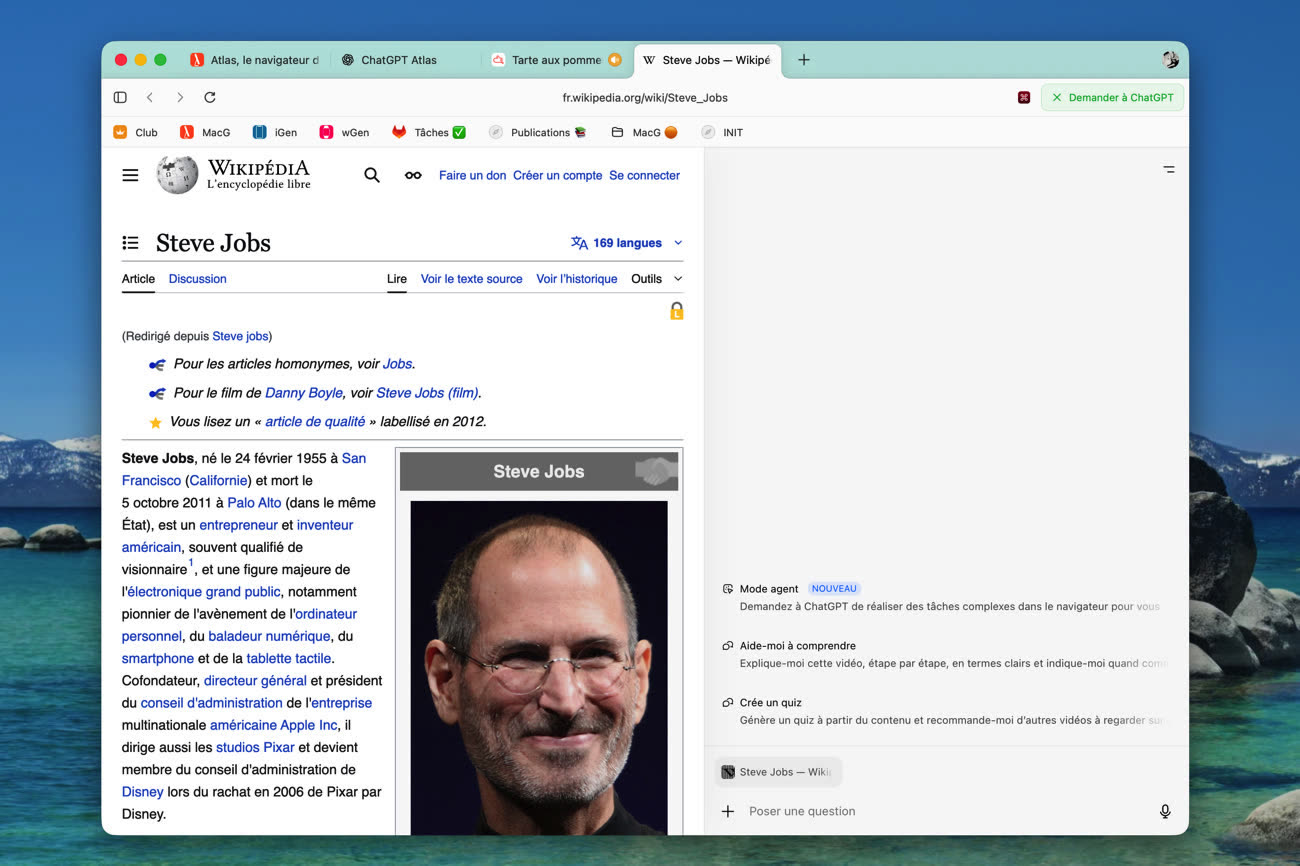This screenshot has width=1300, height=866.
Task: Toggle the browser sidebar icon
Action: click(120, 97)
